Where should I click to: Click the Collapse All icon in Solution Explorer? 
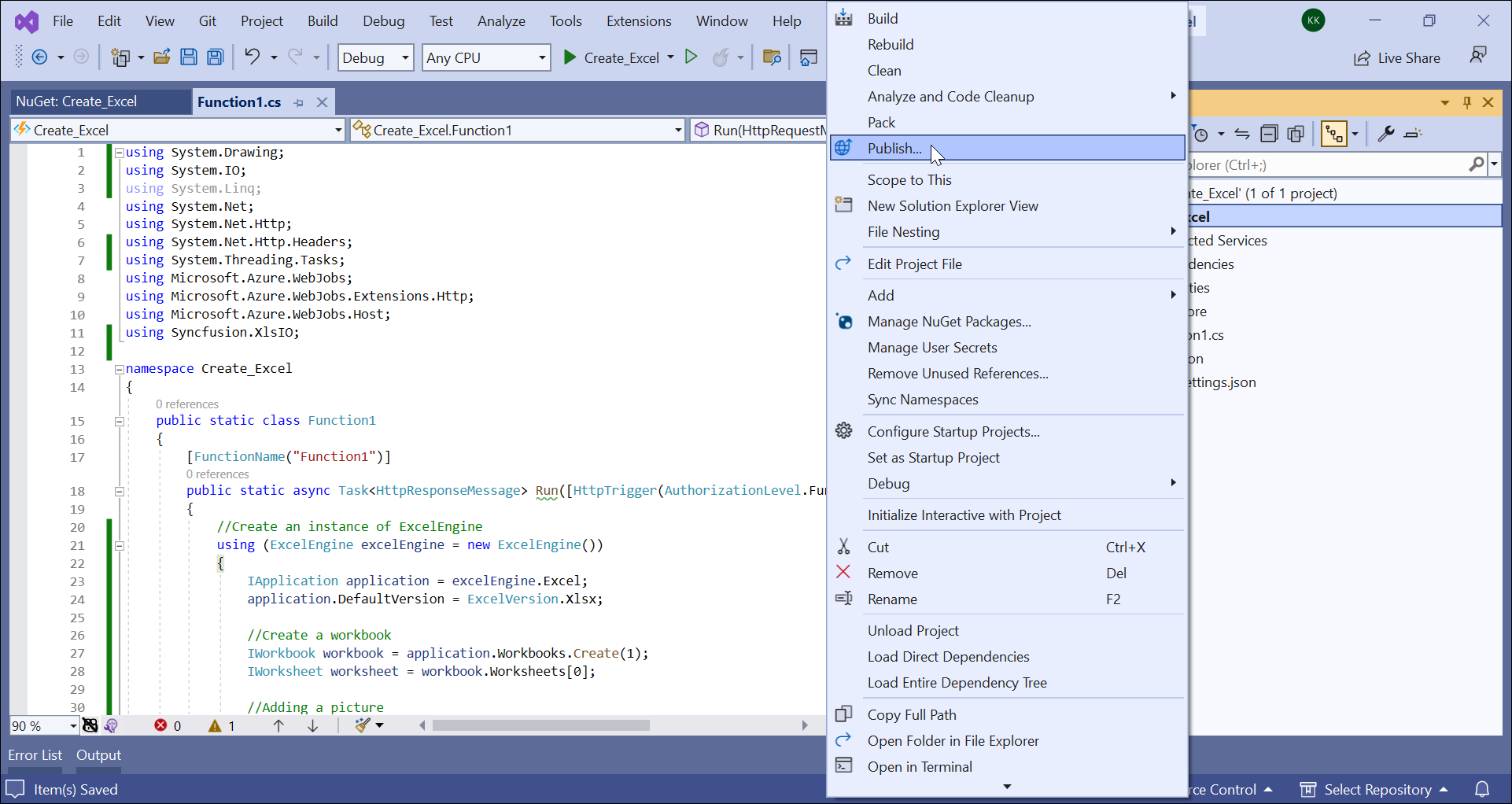[1269, 134]
